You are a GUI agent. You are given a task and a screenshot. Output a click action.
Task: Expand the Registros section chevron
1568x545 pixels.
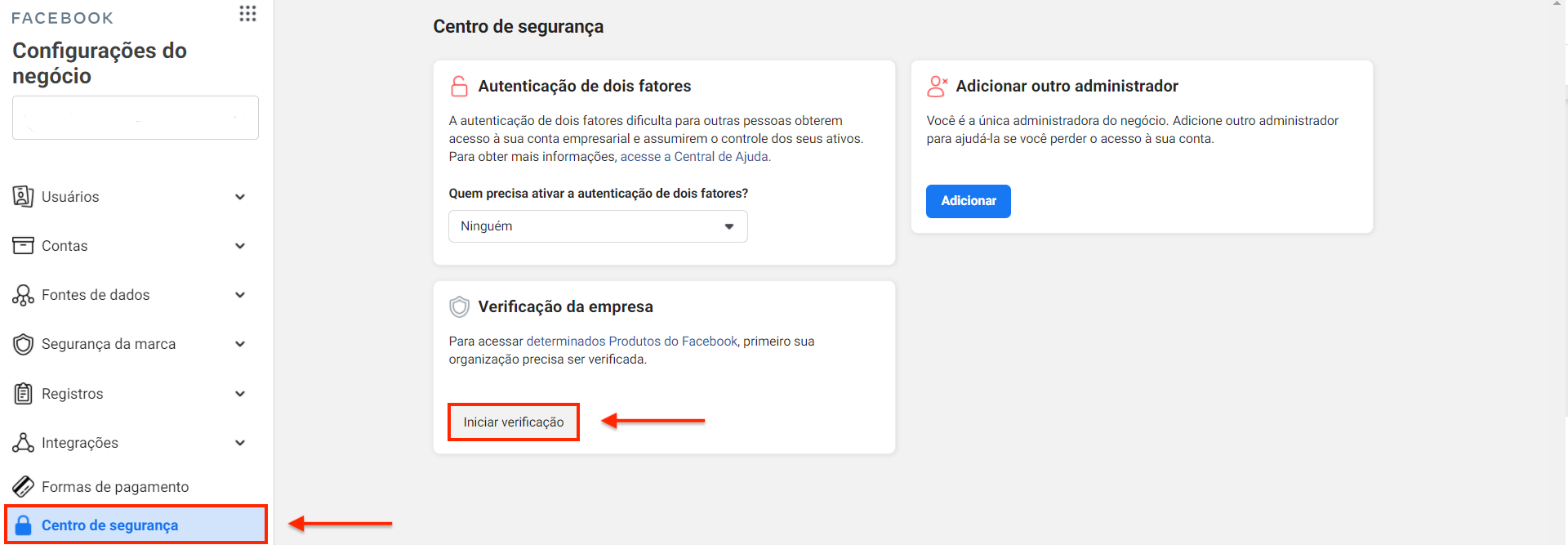point(240,394)
